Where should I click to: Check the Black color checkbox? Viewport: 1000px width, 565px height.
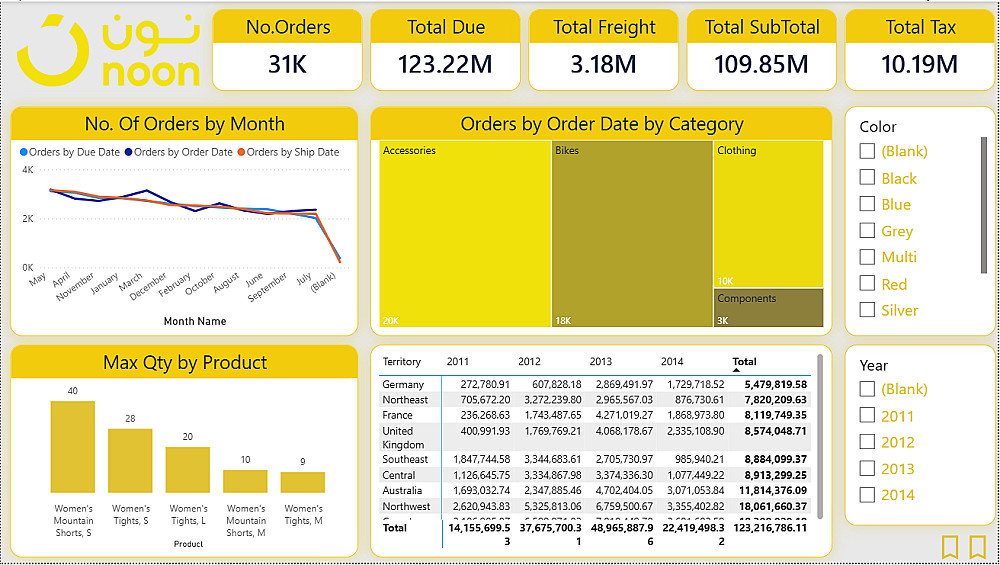coord(868,178)
